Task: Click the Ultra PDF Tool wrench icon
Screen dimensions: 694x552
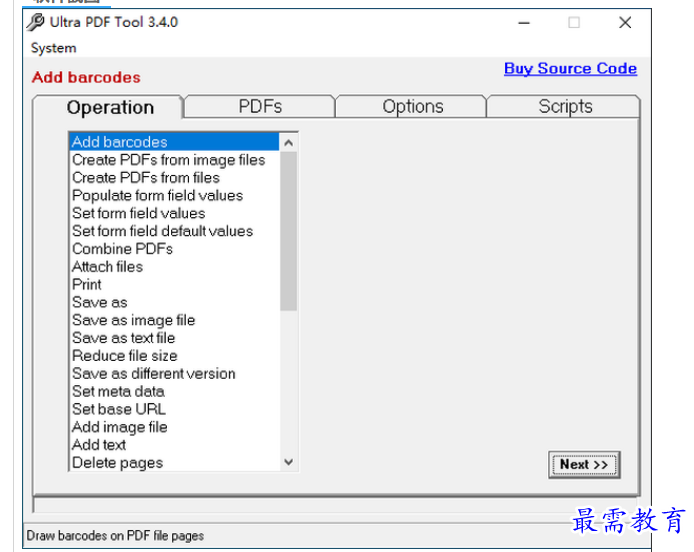Action: pyautogui.click(x=35, y=22)
